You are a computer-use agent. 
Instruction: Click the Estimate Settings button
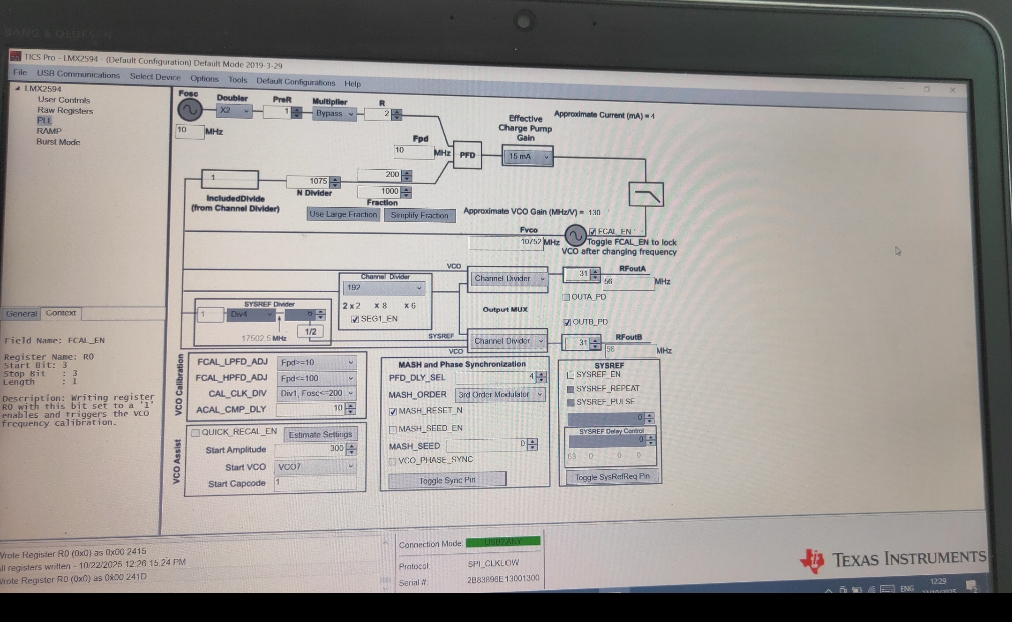[320, 434]
